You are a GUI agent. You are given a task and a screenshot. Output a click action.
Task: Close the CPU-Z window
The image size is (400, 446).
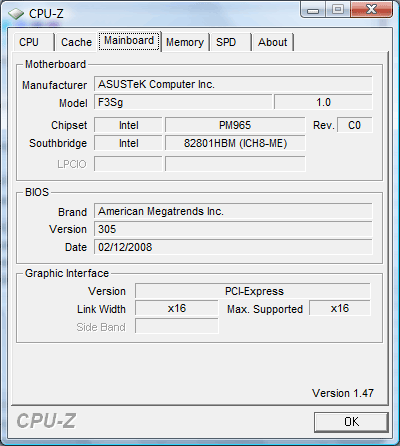[371, 10]
